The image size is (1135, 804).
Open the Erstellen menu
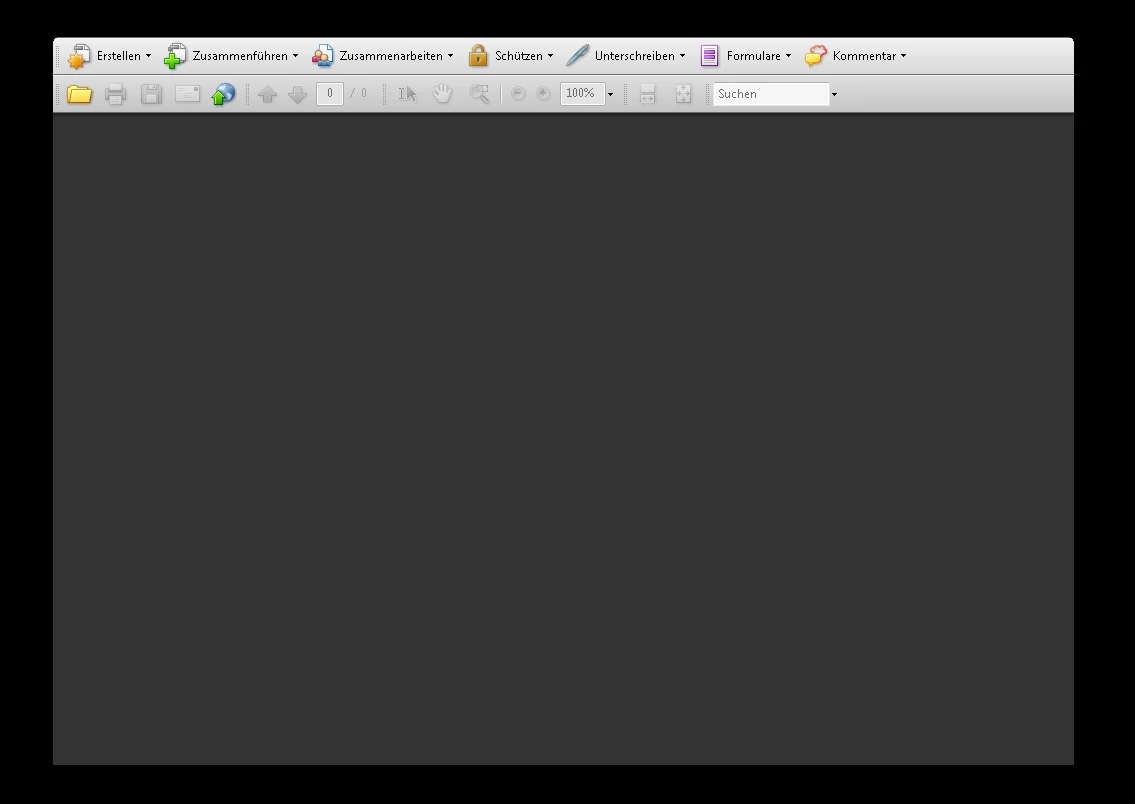110,56
